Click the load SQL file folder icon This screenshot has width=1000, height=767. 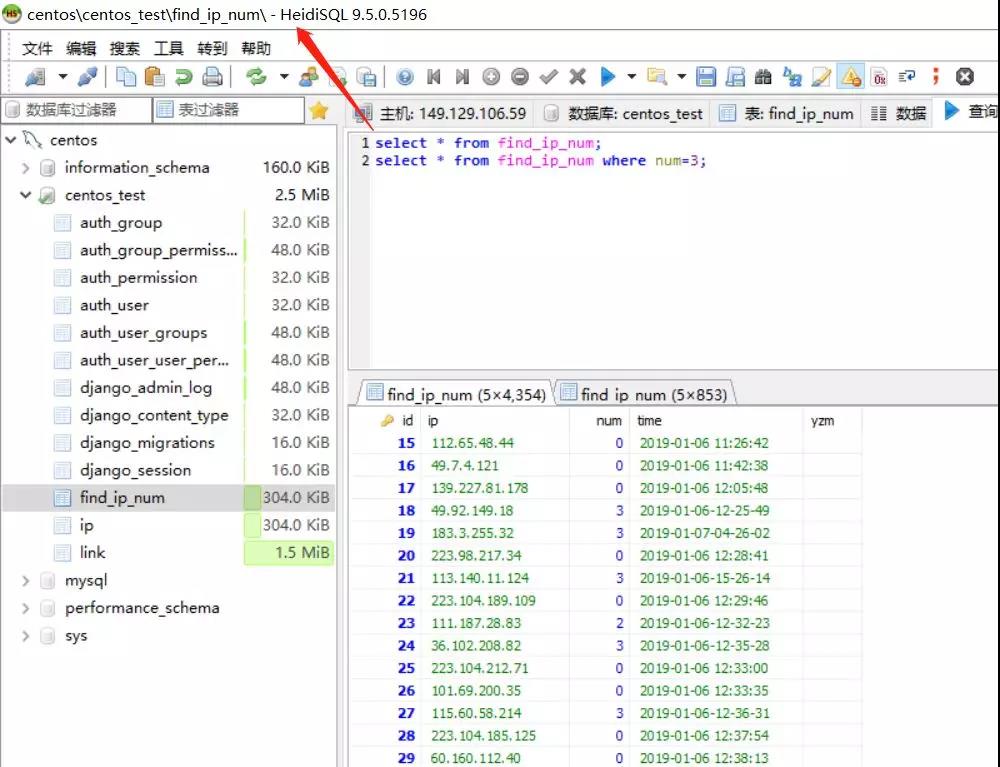point(657,77)
